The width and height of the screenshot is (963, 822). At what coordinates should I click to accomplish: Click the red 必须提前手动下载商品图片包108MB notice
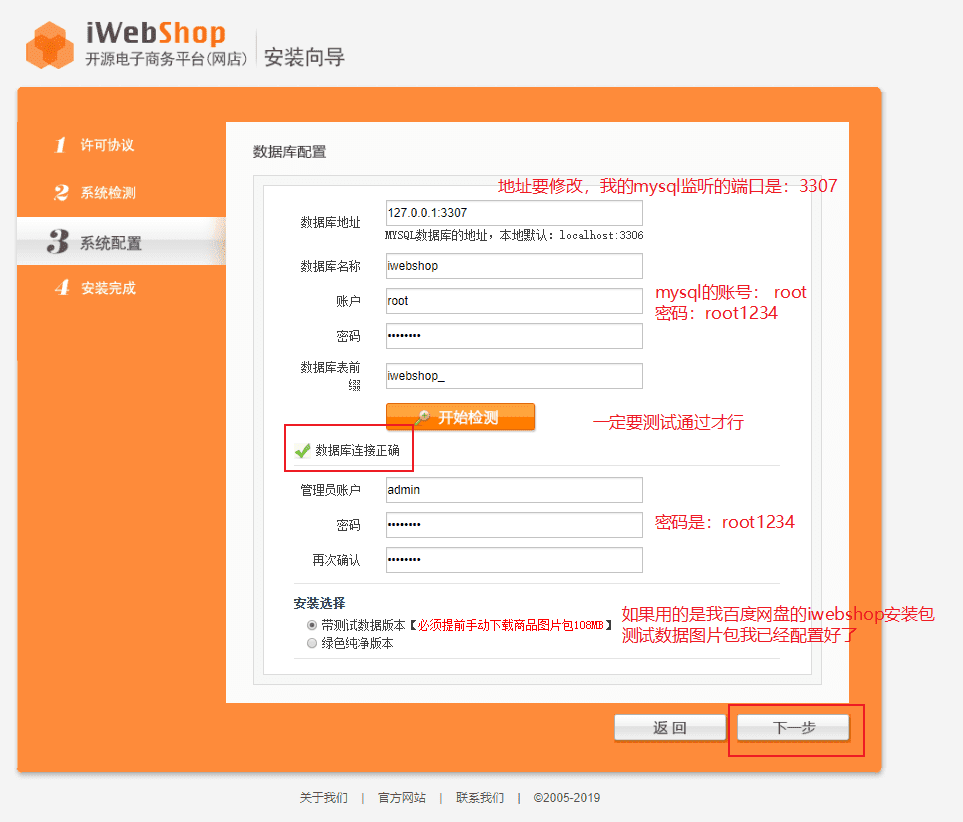point(510,625)
